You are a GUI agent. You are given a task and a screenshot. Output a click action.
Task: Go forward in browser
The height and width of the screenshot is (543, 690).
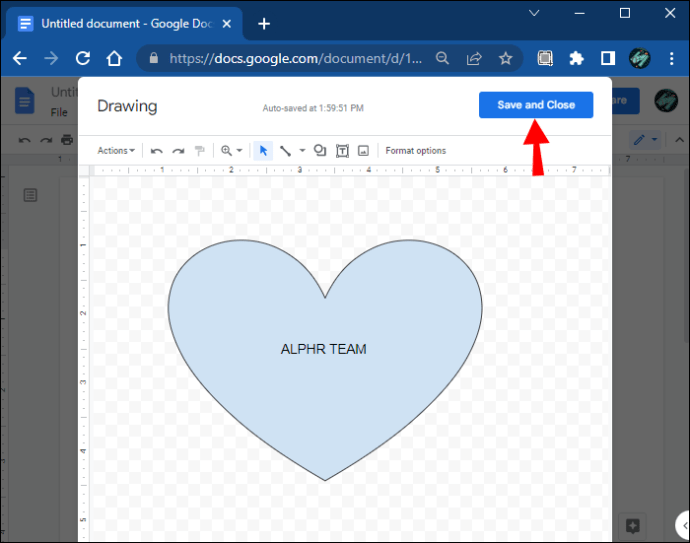pos(51,58)
